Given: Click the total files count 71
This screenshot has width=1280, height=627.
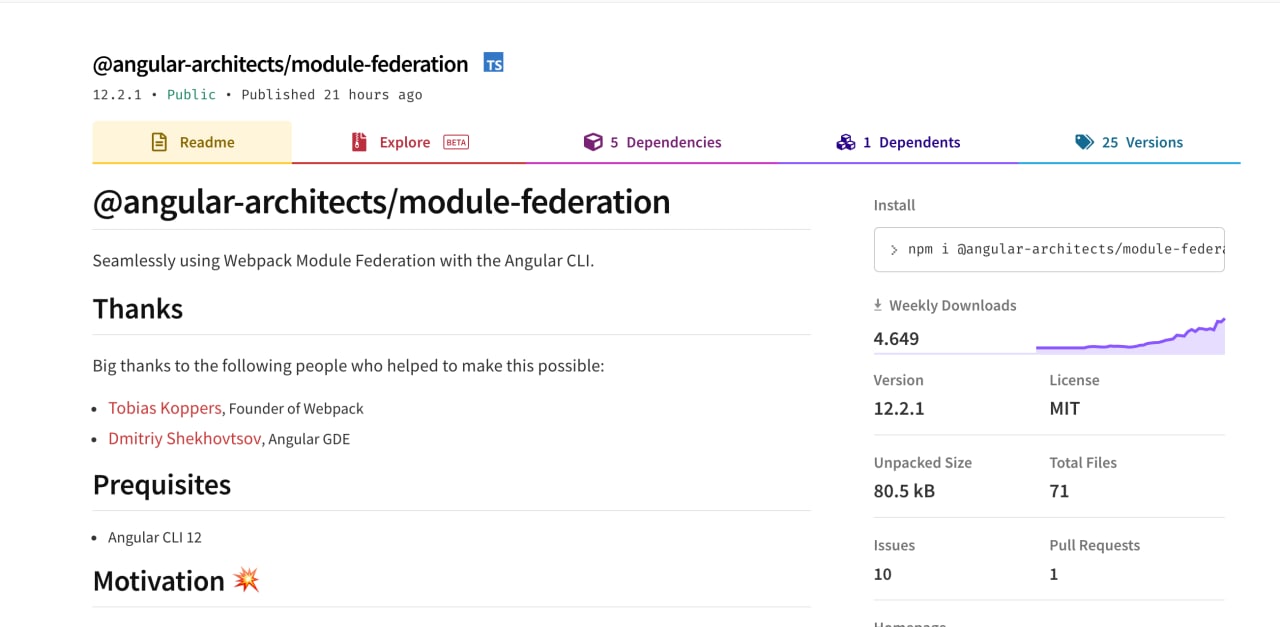Looking at the screenshot, I should (1059, 491).
